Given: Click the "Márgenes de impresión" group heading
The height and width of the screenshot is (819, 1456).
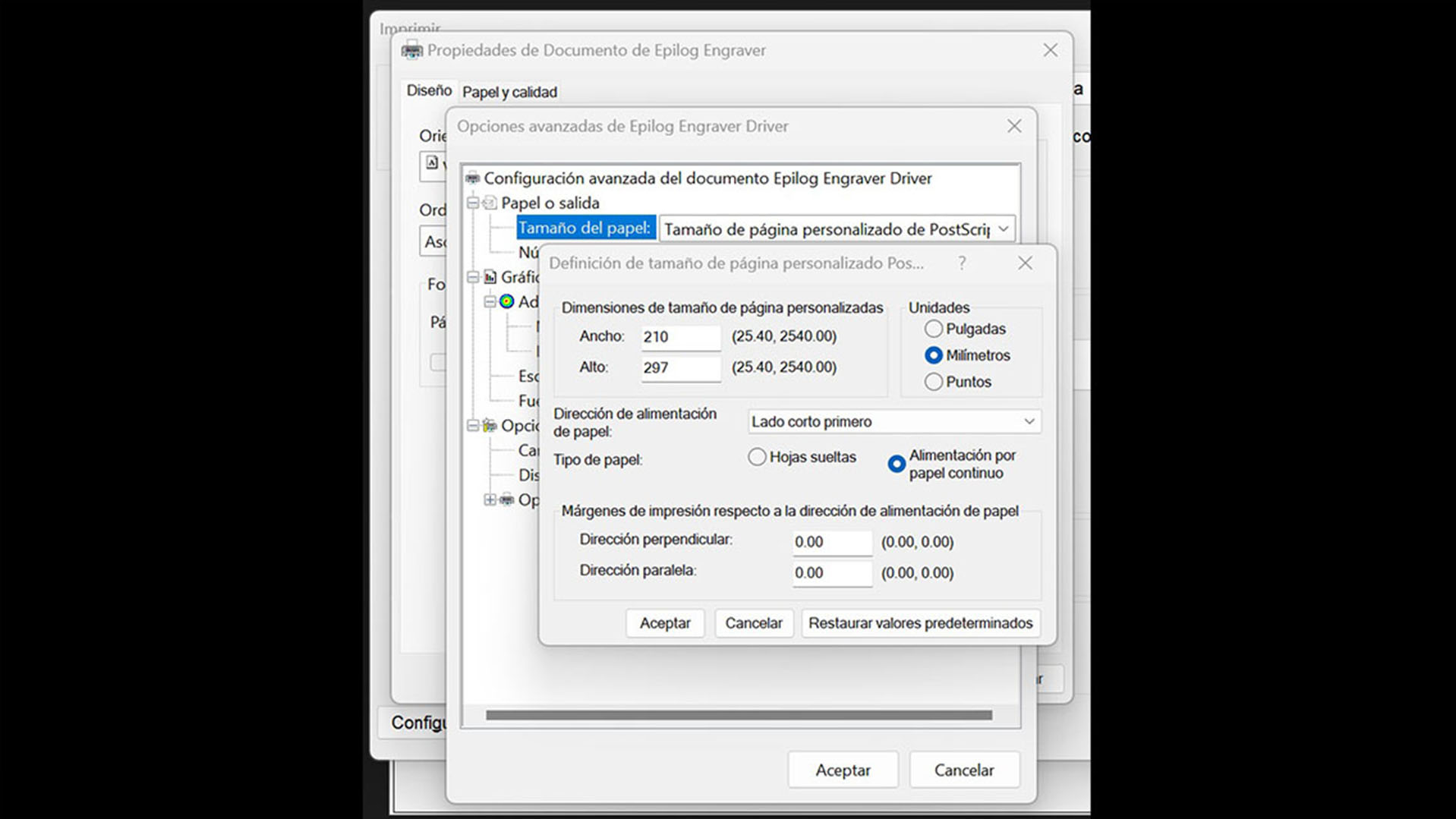Looking at the screenshot, I should pyautogui.click(x=789, y=511).
